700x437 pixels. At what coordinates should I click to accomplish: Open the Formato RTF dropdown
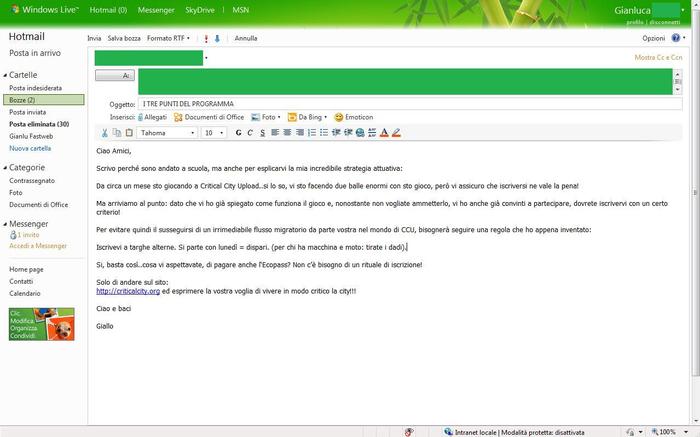point(168,38)
